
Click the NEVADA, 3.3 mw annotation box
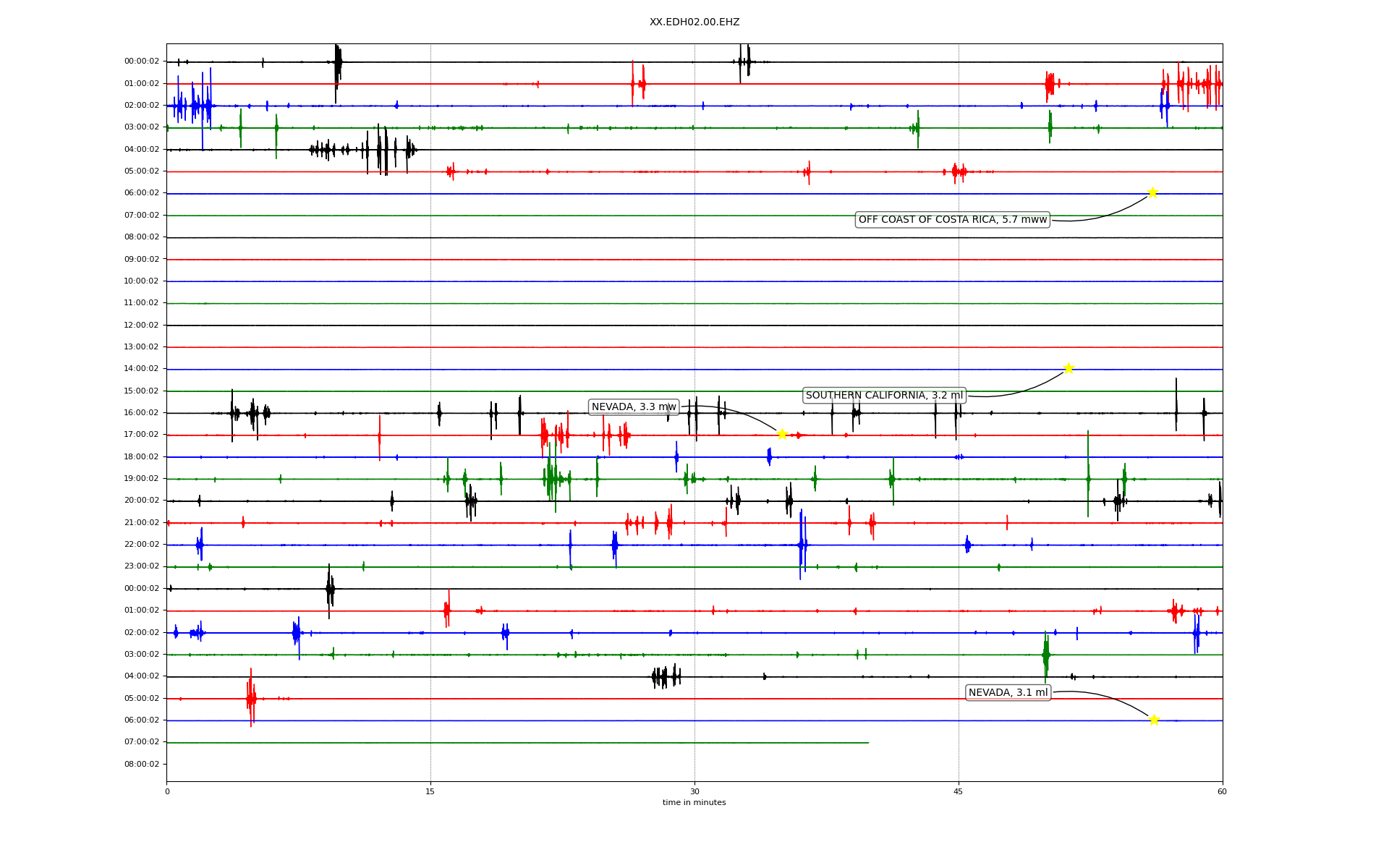coord(634,407)
